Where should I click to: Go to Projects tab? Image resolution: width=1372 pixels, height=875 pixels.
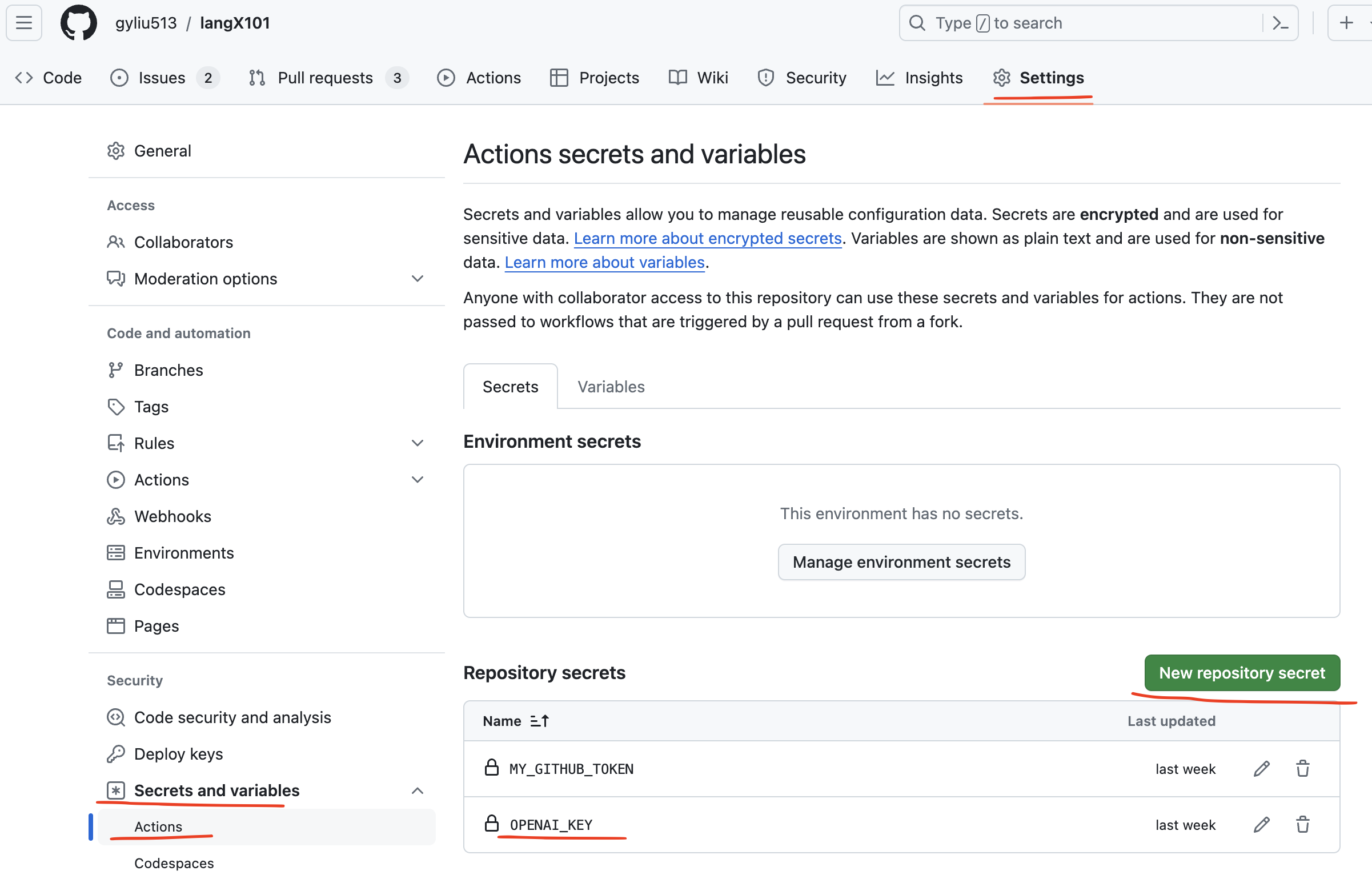(x=595, y=78)
